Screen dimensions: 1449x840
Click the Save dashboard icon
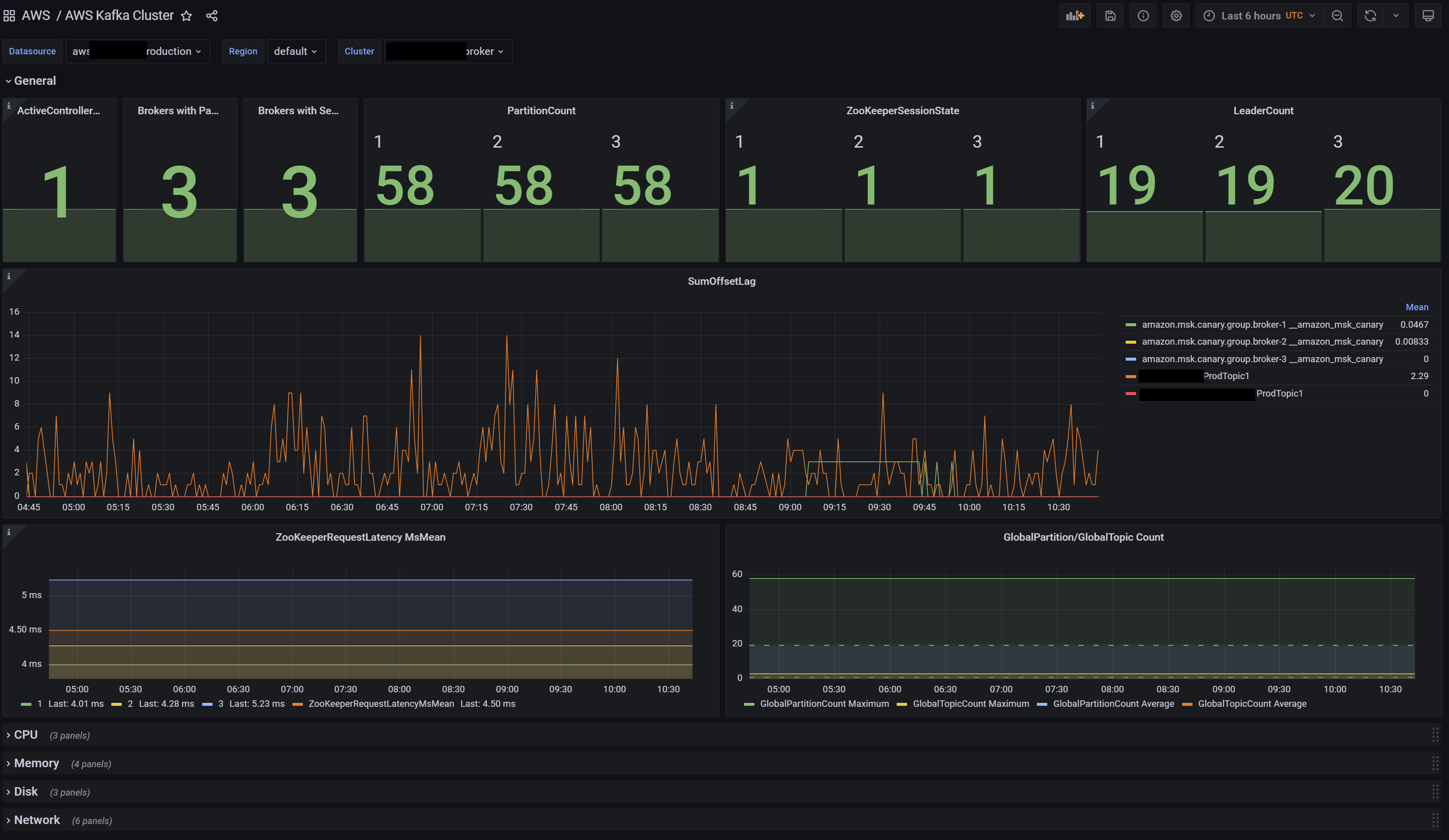click(1110, 15)
